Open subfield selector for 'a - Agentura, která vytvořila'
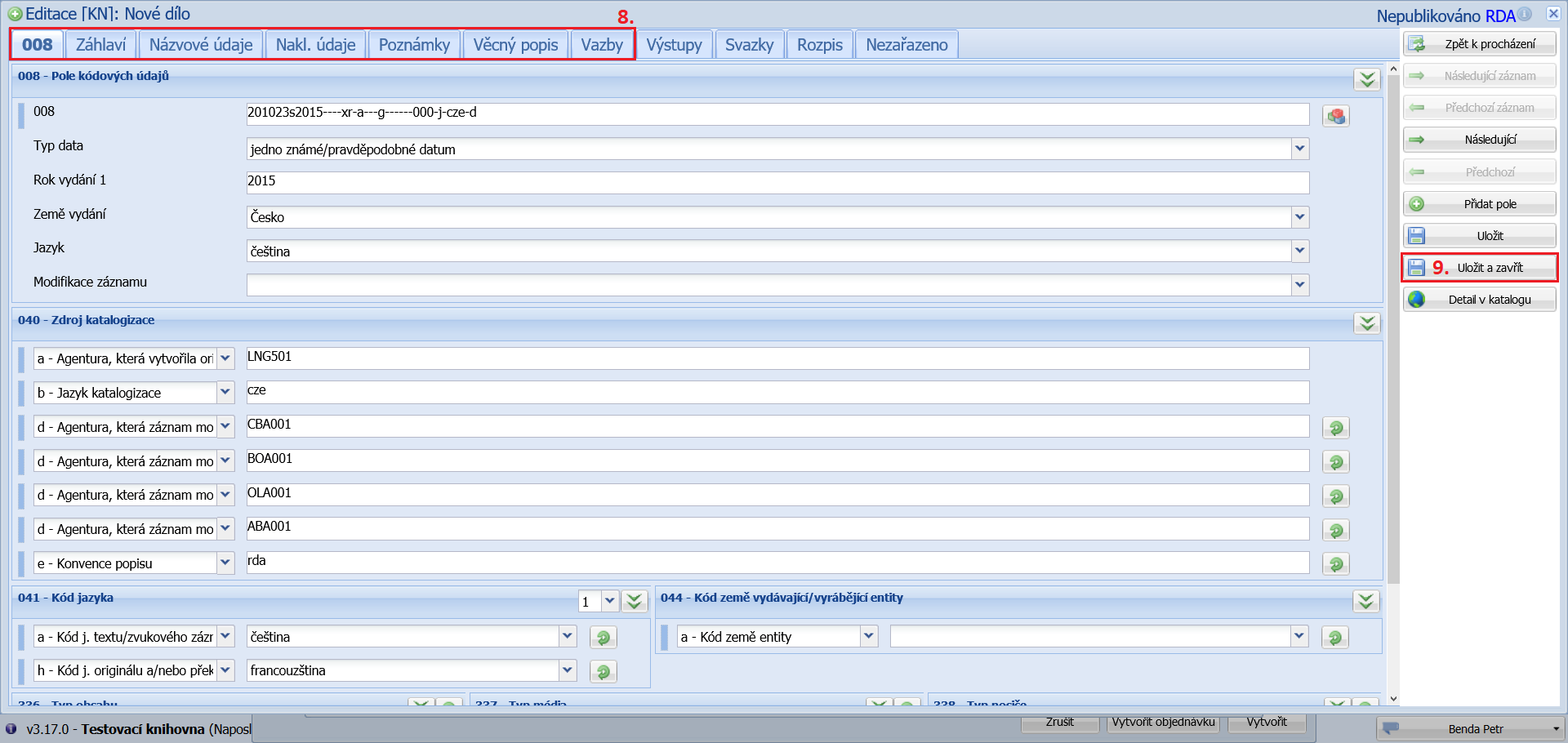Image resolution: width=1568 pixels, height=743 pixels. (225, 358)
